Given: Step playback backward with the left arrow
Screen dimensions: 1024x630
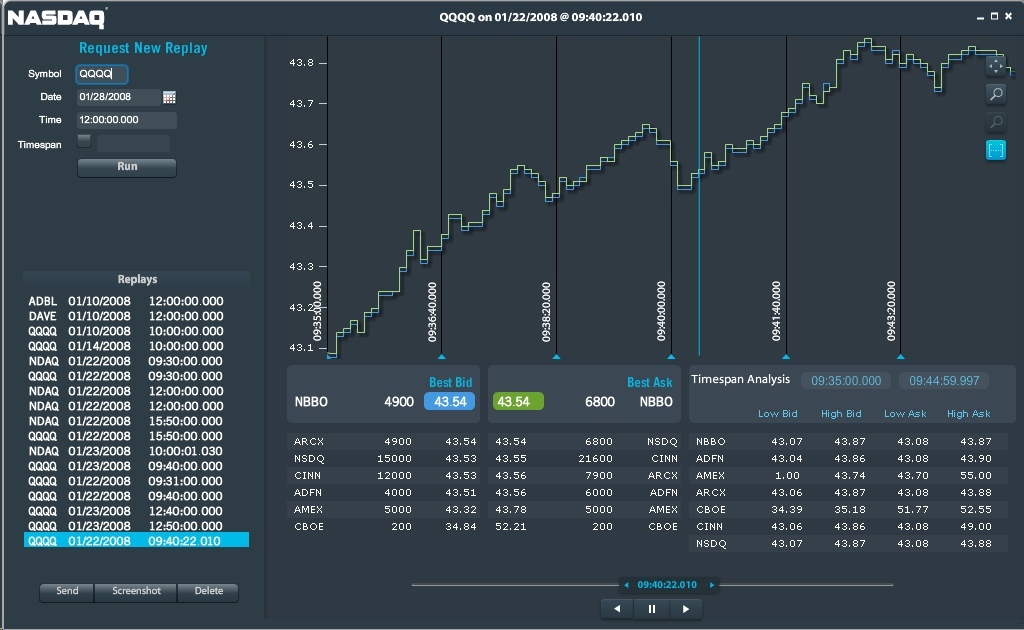Looking at the screenshot, I should 617,608.
